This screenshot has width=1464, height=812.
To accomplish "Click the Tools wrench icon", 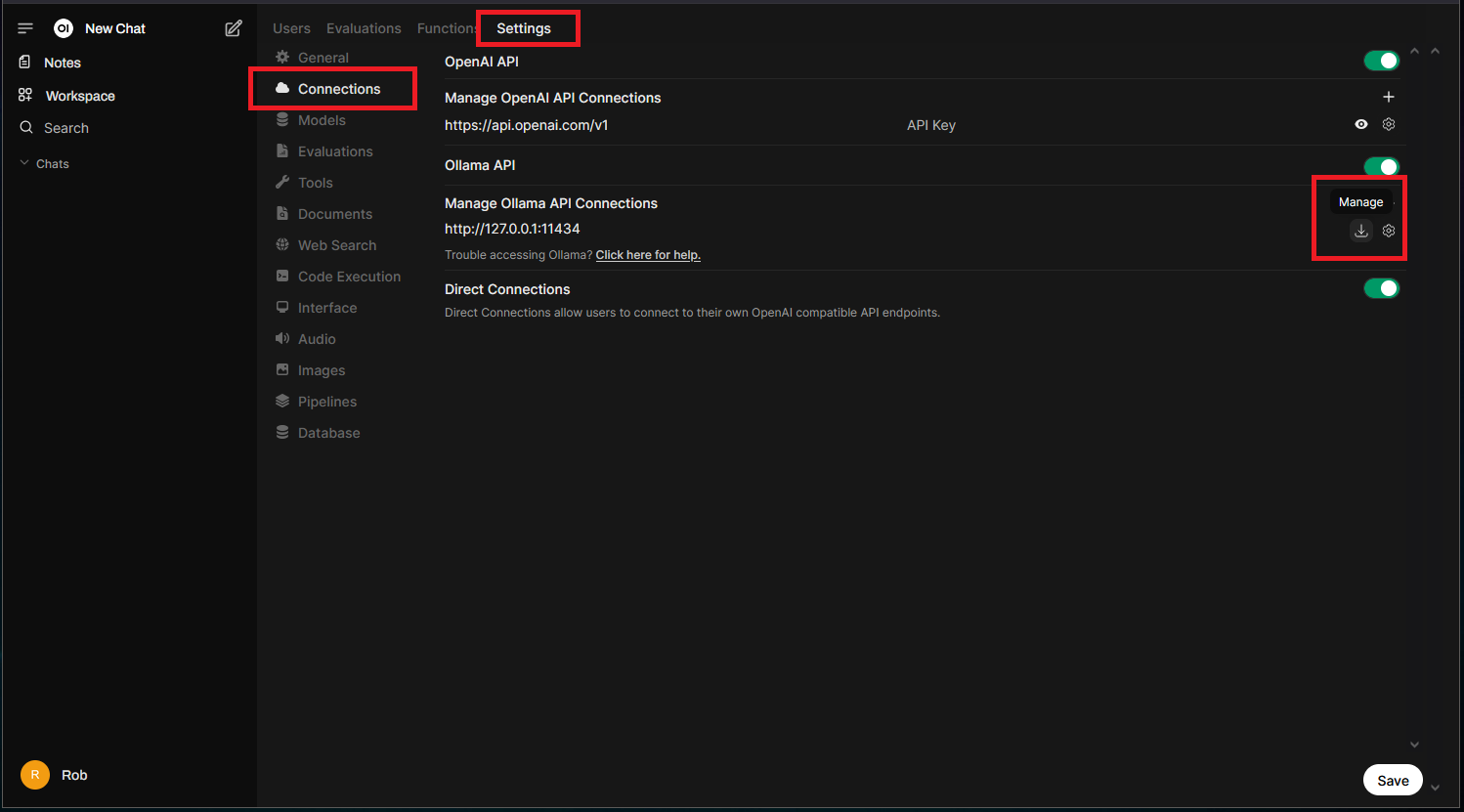I will coord(282,182).
